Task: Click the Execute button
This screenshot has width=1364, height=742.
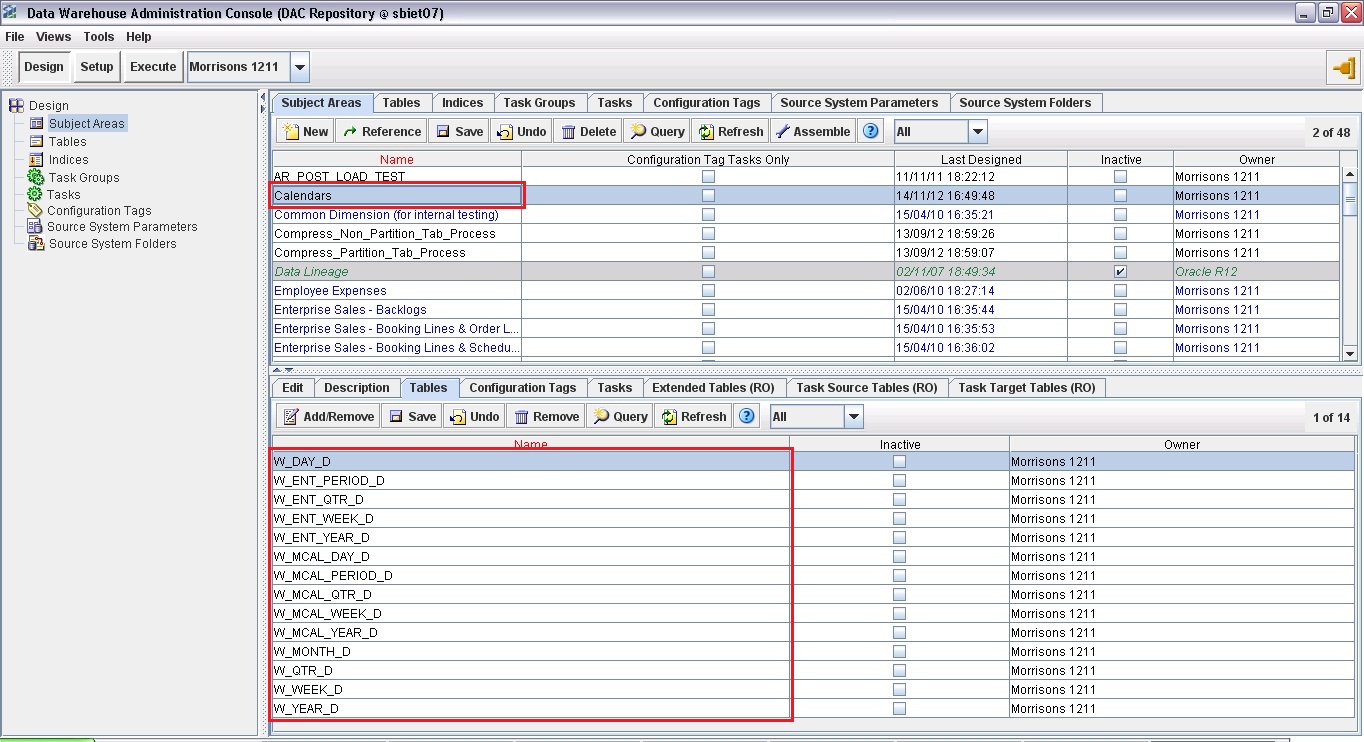Action: point(152,66)
